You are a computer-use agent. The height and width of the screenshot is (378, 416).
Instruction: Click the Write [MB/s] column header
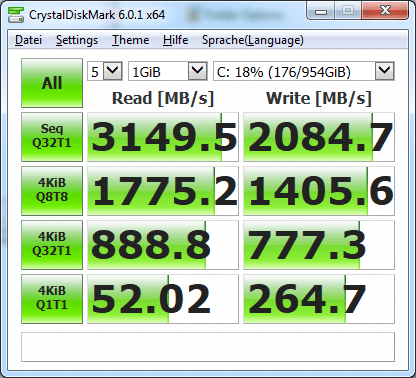(x=319, y=98)
